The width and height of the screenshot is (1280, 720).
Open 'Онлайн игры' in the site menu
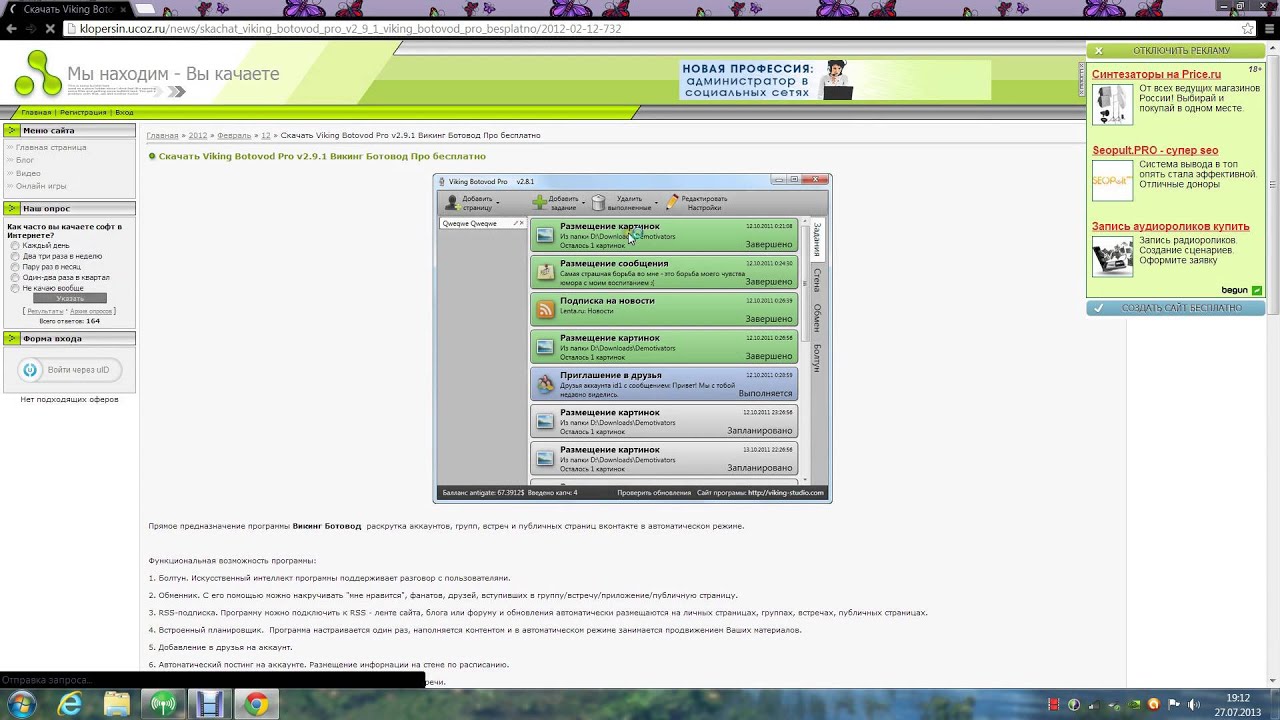(x=41, y=186)
